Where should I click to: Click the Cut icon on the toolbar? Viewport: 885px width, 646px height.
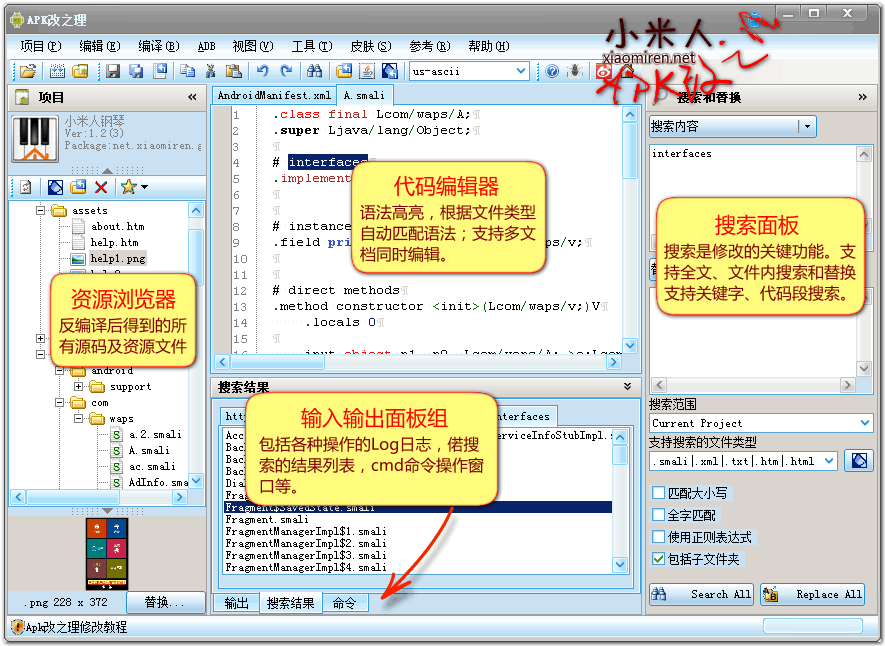click(x=212, y=71)
